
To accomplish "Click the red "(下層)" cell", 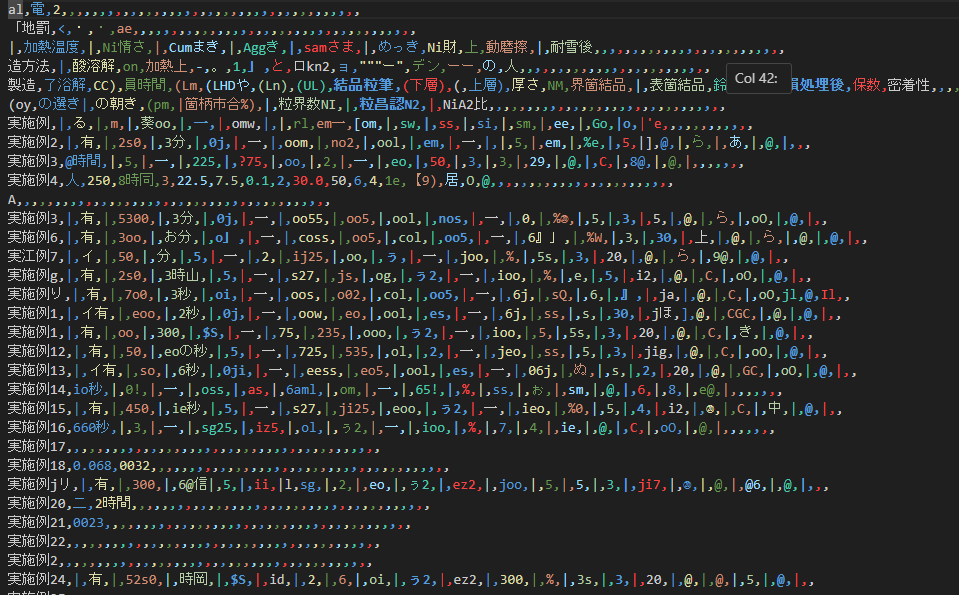I will (423, 85).
